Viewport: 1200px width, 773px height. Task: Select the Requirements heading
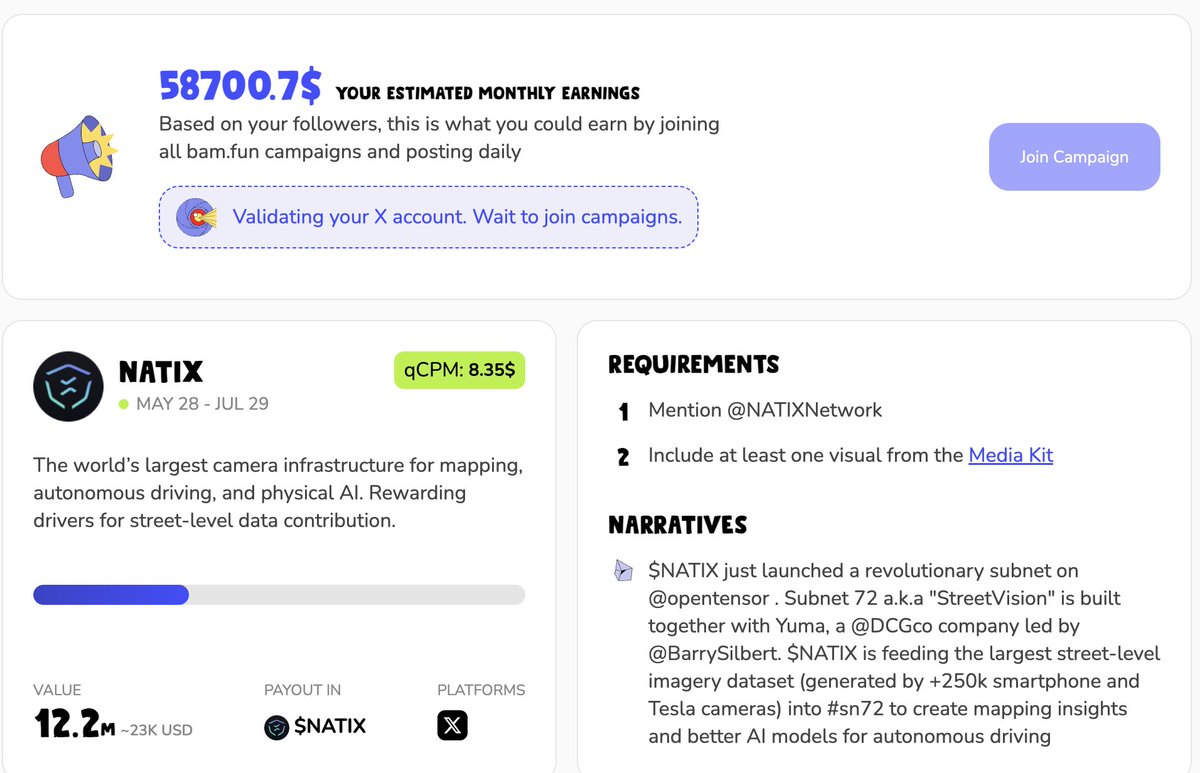694,364
